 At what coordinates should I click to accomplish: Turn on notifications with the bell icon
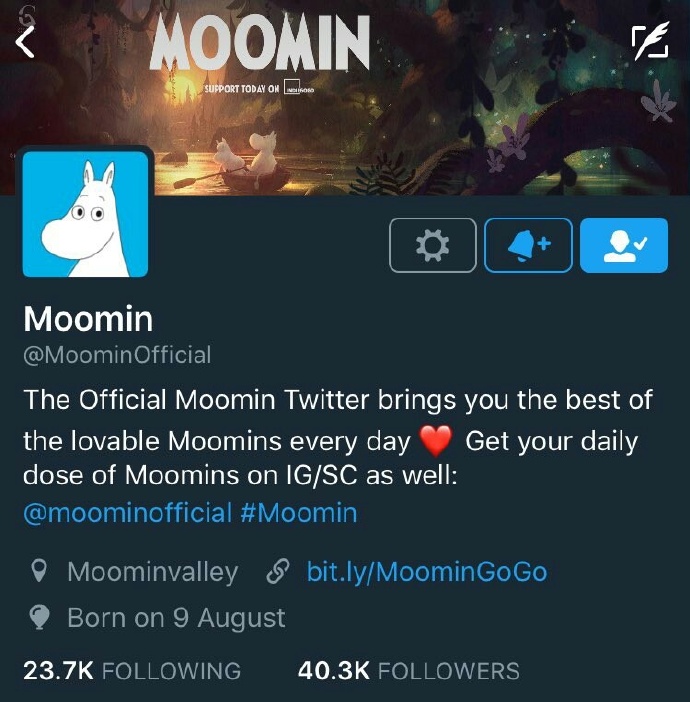[x=528, y=245]
